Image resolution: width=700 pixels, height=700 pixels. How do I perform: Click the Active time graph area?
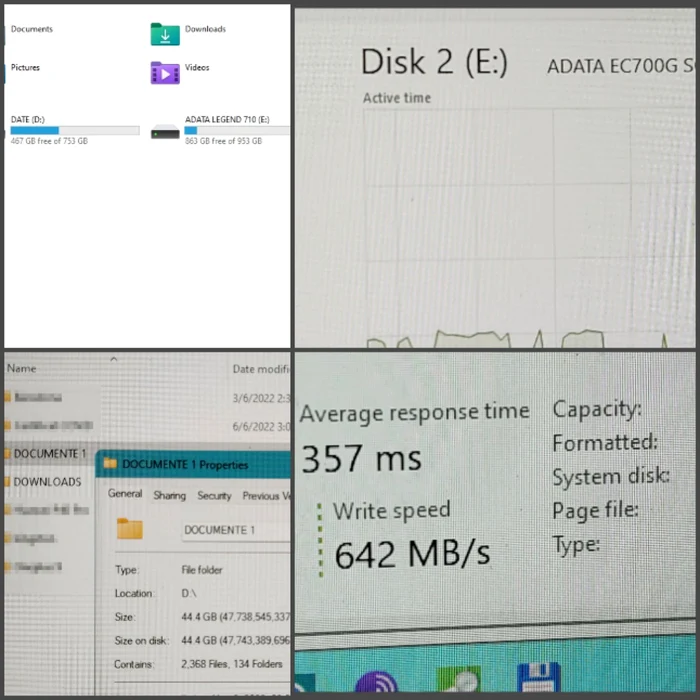[x=529, y=228]
